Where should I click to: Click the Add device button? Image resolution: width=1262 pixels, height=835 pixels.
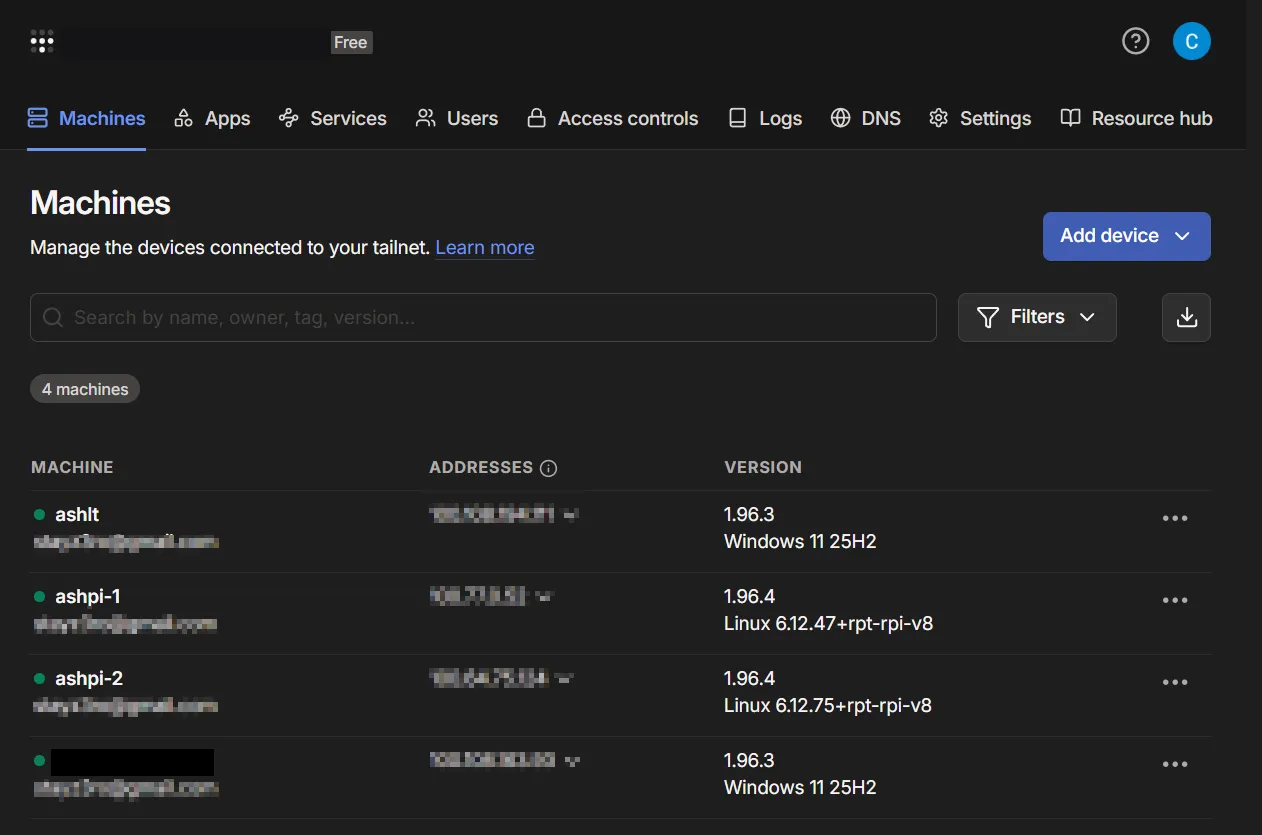(x=1127, y=236)
